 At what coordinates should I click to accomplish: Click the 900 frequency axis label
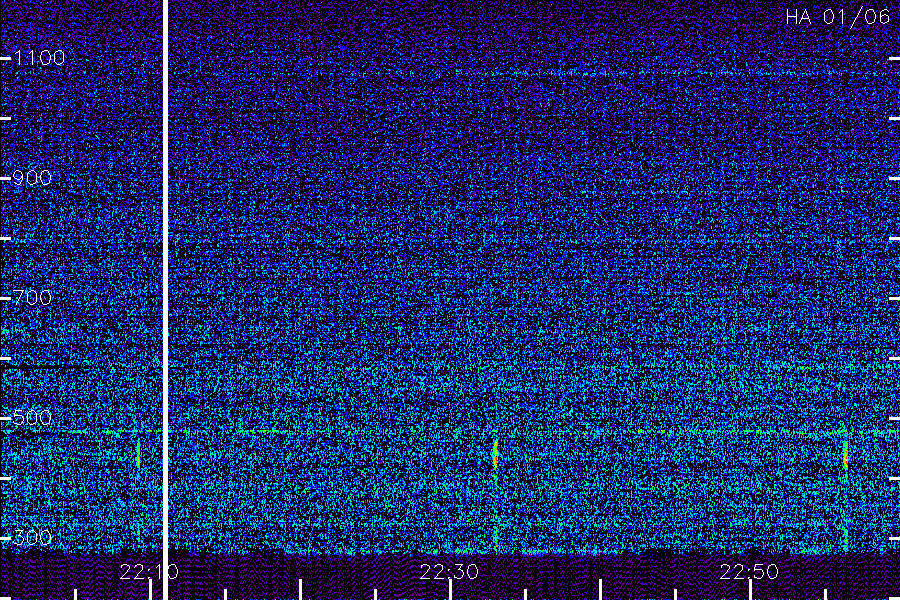32,178
